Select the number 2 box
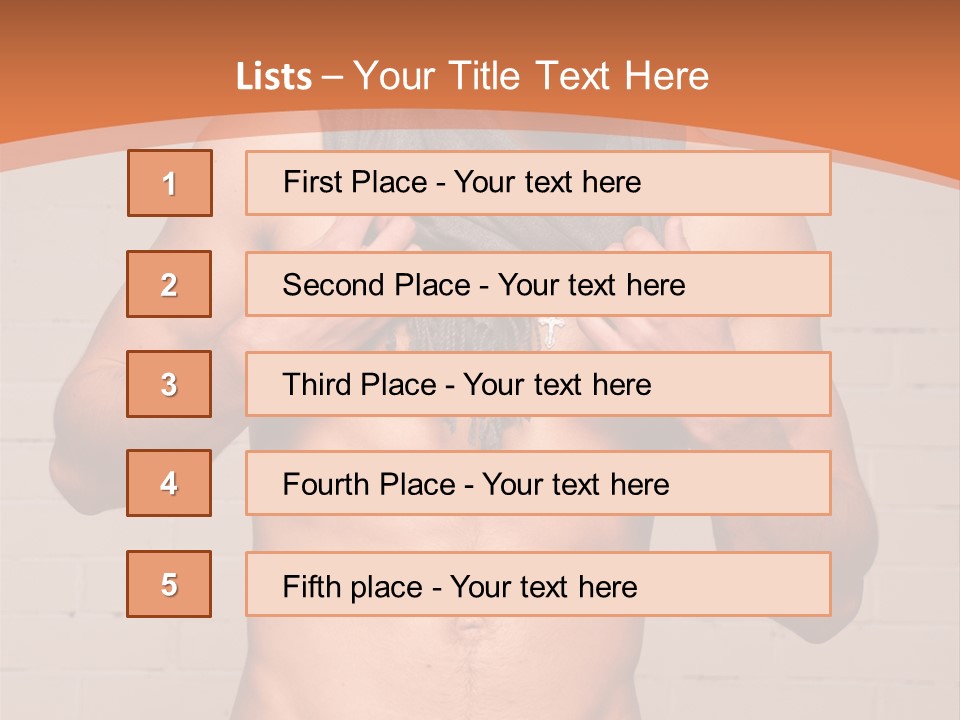Image resolution: width=960 pixels, height=720 pixels. 170,284
